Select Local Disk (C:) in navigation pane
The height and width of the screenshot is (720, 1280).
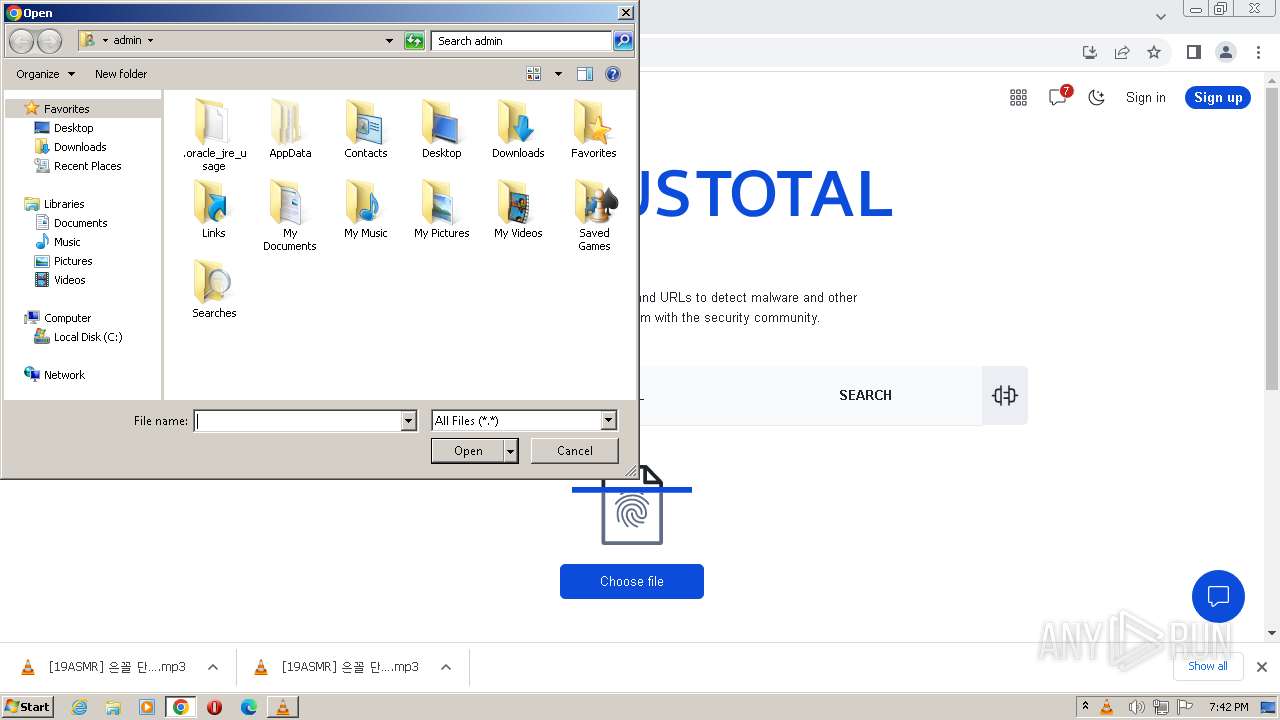point(88,337)
